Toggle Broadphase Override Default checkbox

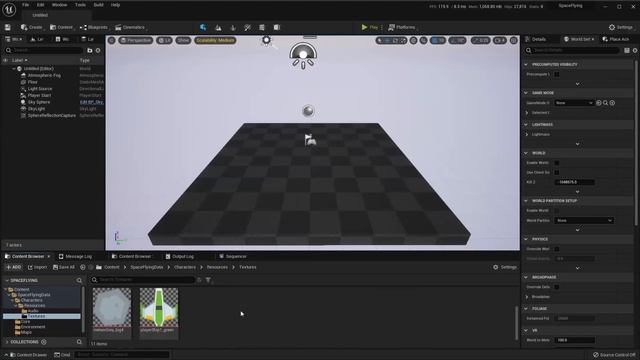[x=557, y=287]
